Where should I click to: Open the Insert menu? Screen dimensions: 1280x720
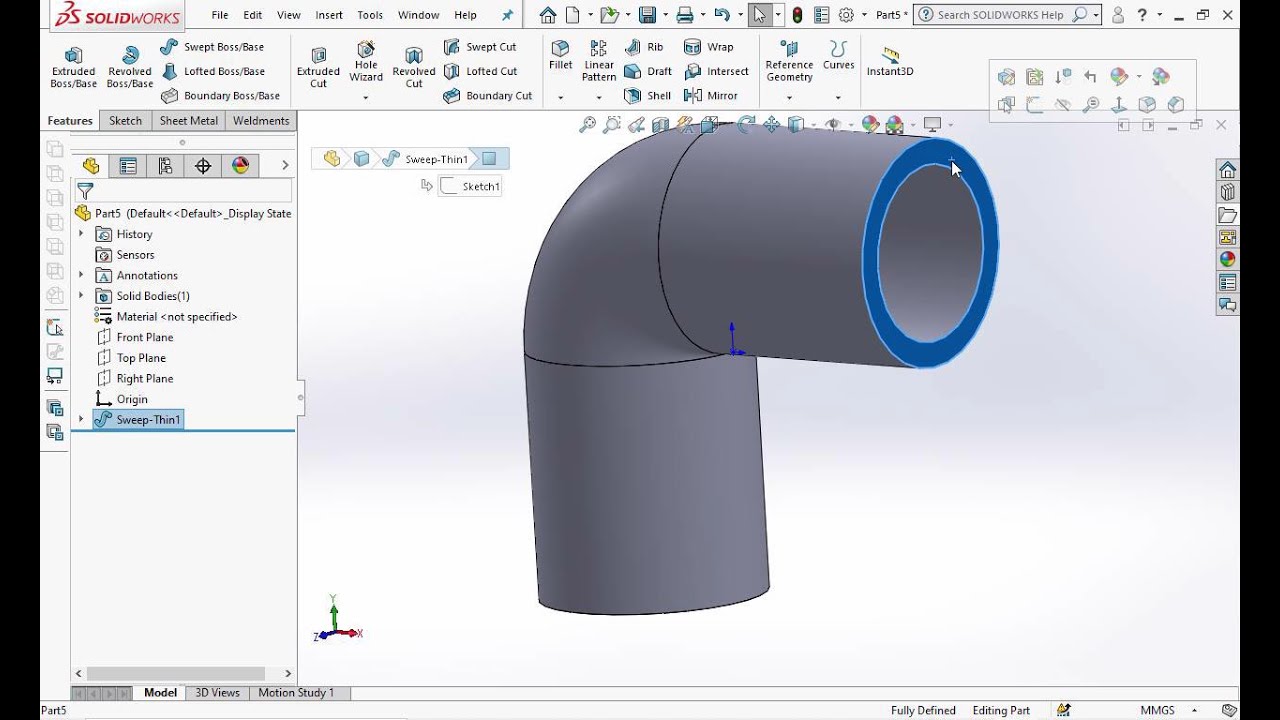(x=329, y=15)
